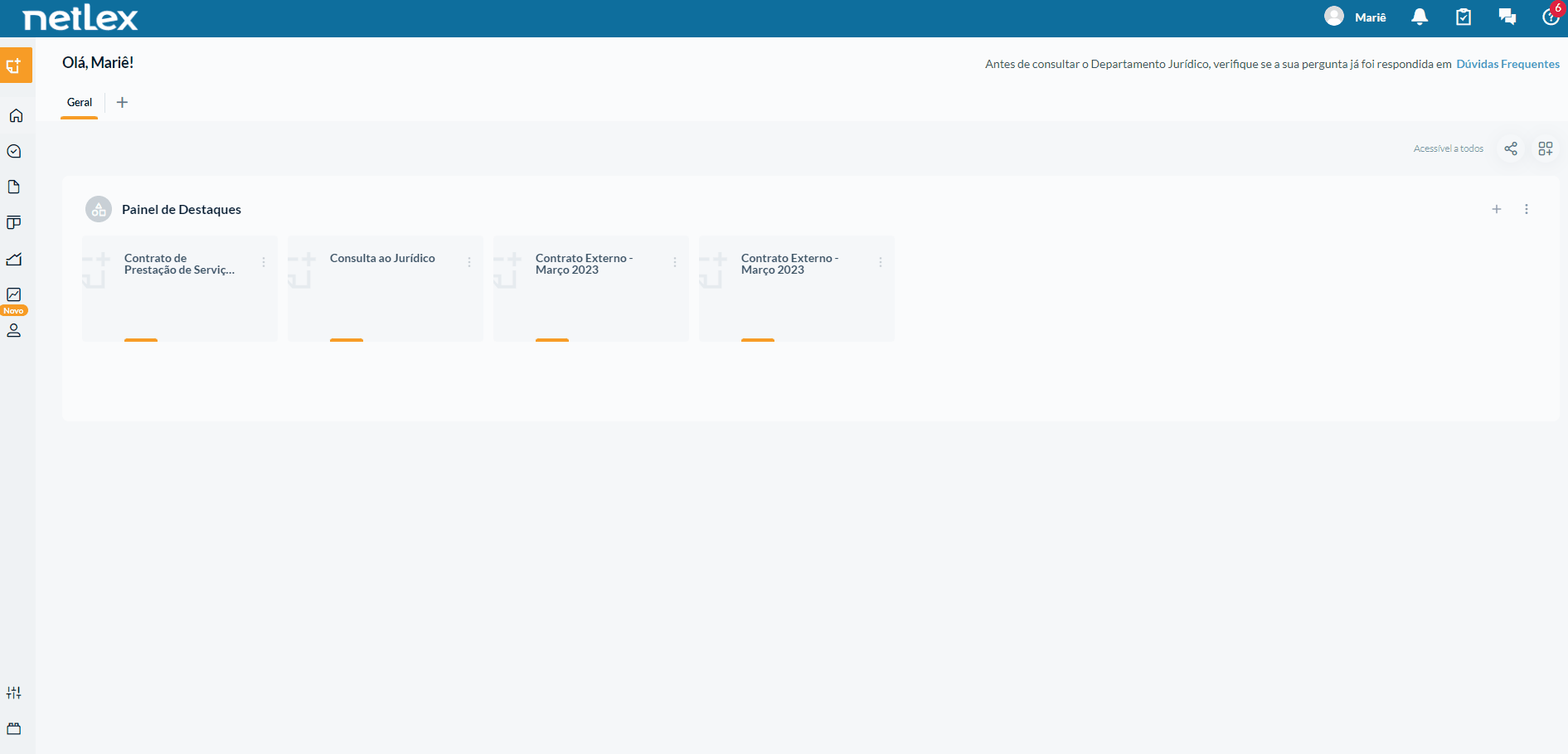Click the share dashboard icon
The height and width of the screenshot is (754, 1568).
1511,148
